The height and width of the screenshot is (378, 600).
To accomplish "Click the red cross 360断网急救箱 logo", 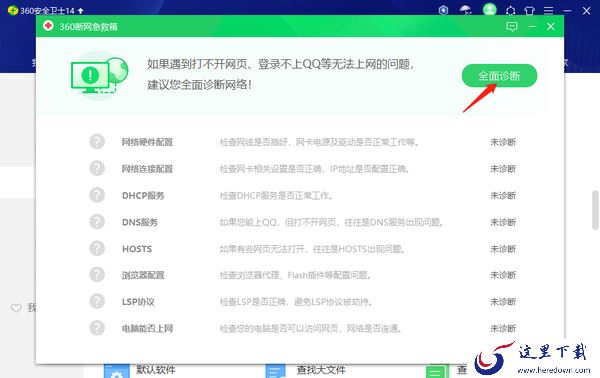I will [48, 26].
